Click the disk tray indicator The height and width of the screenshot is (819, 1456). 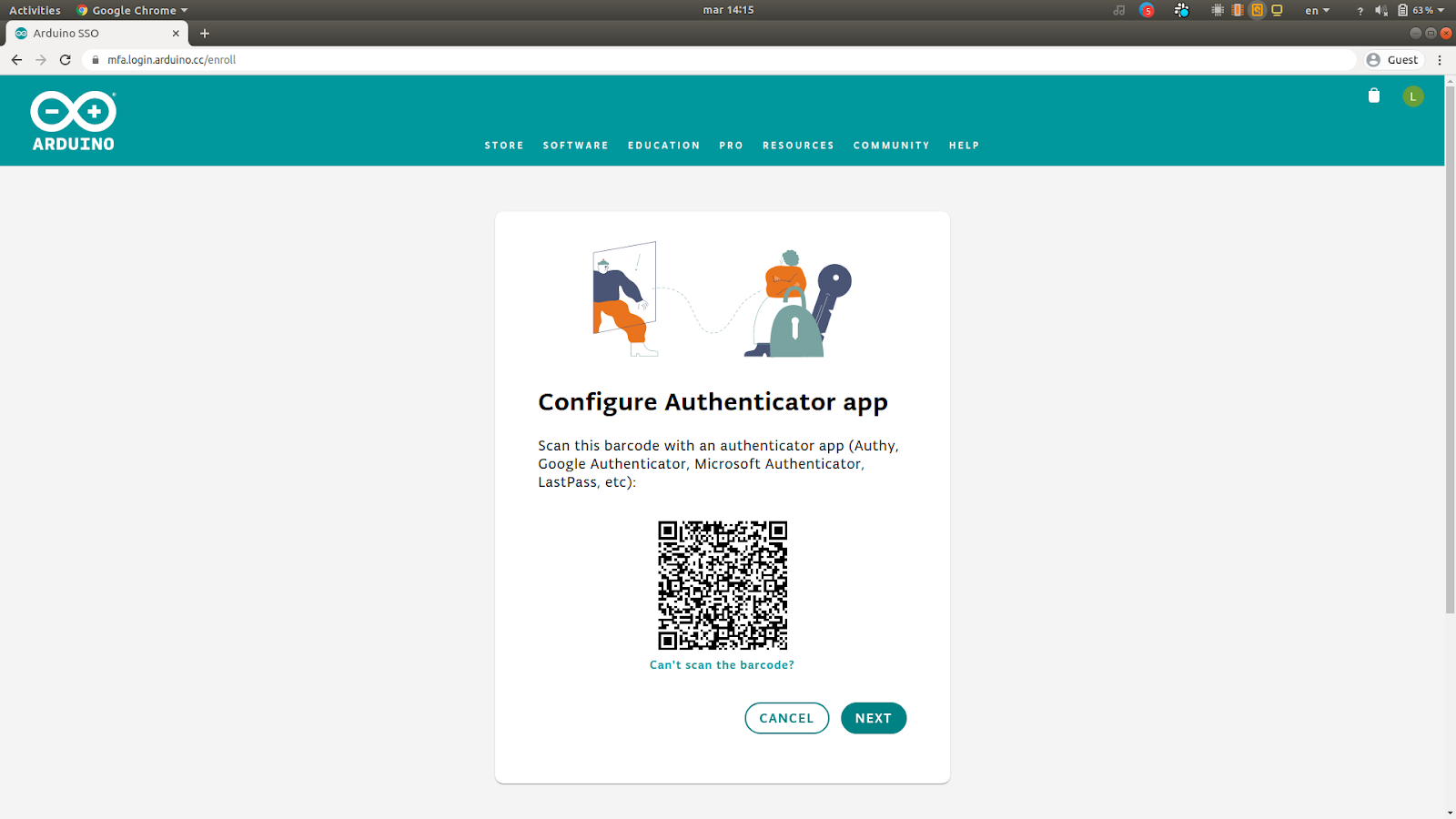1258,10
